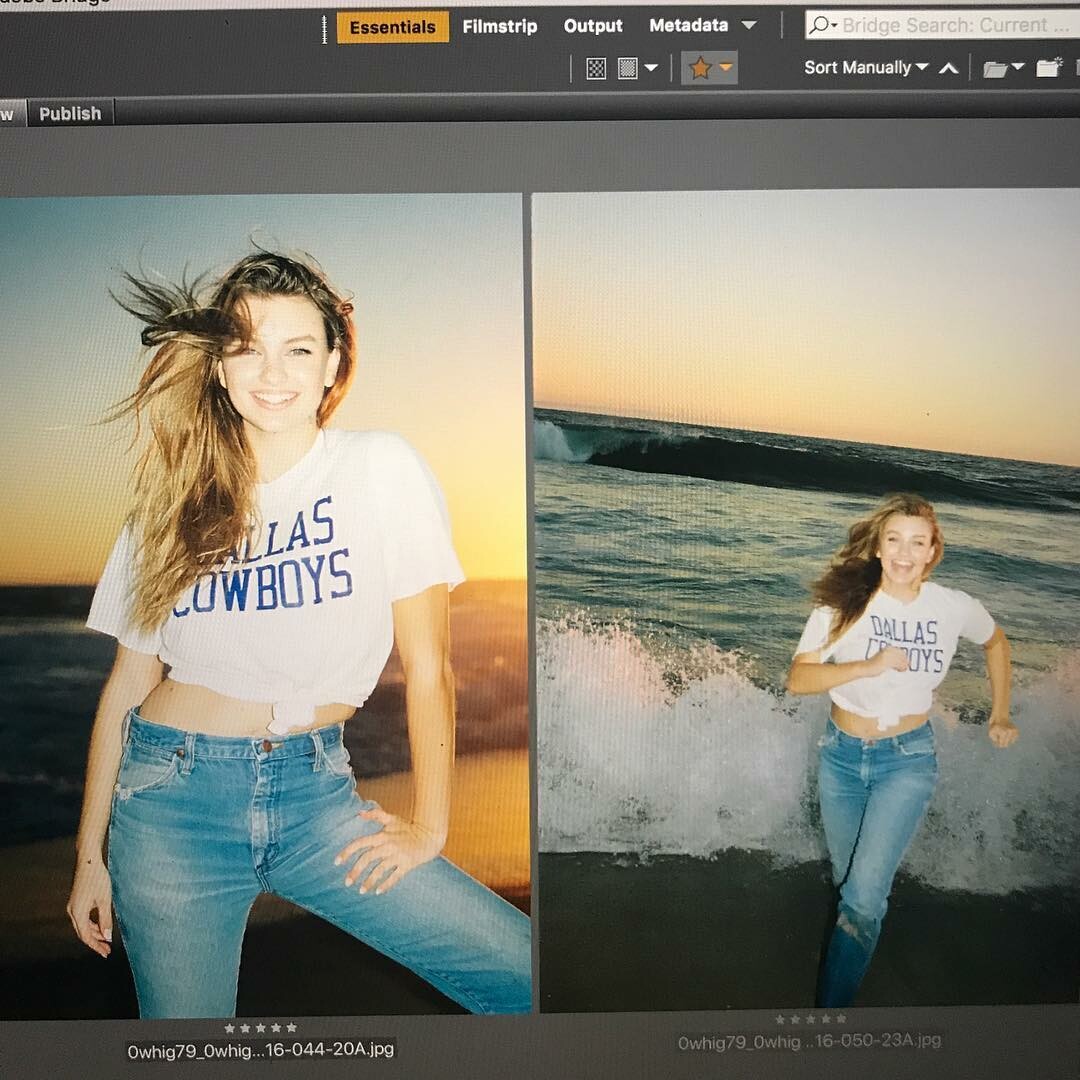The image size is (1080, 1080).
Task: Click the star rating under the 16-050-23A image
Action: pos(810,1019)
